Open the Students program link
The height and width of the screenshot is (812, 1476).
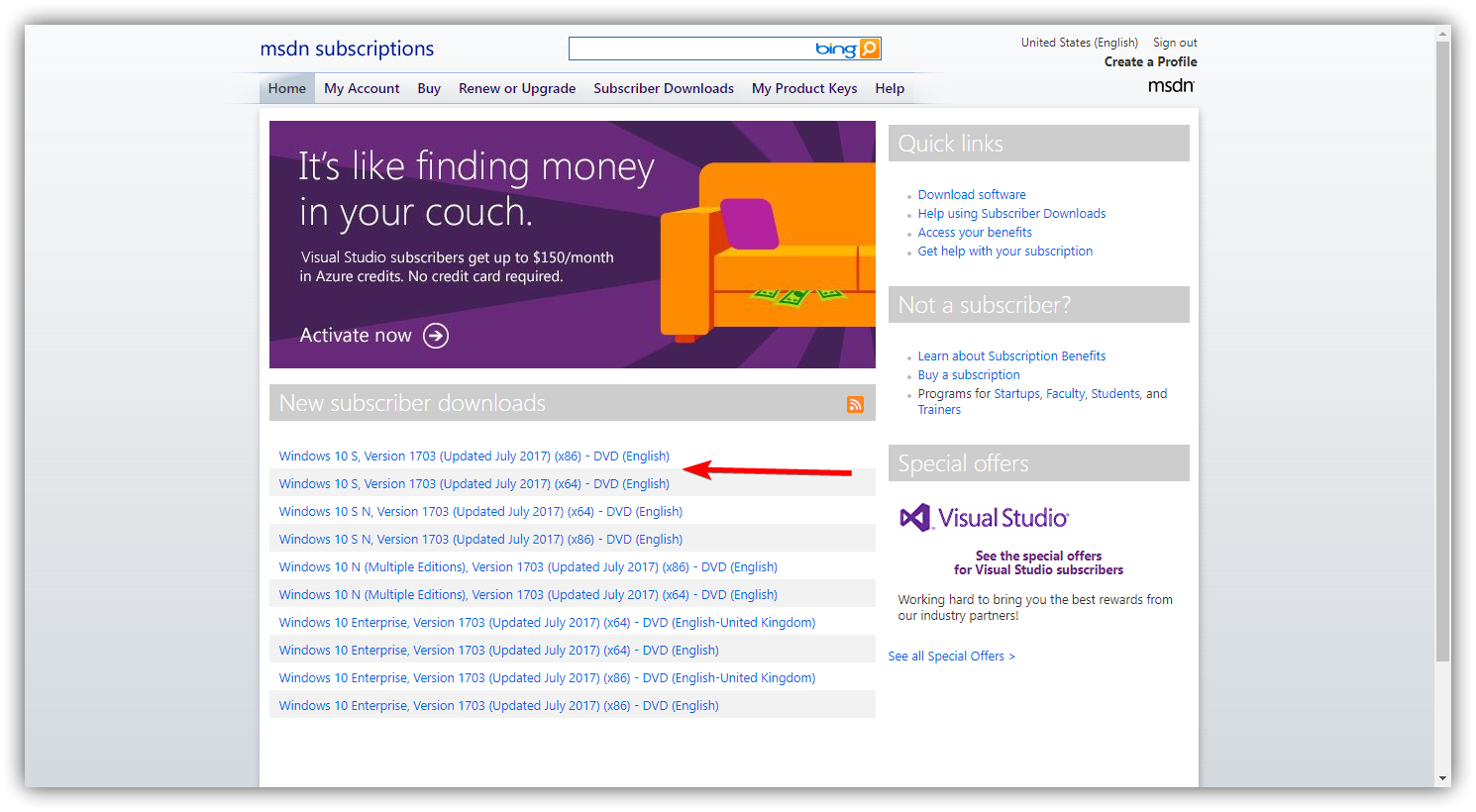pyautogui.click(x=1115, y=394)
